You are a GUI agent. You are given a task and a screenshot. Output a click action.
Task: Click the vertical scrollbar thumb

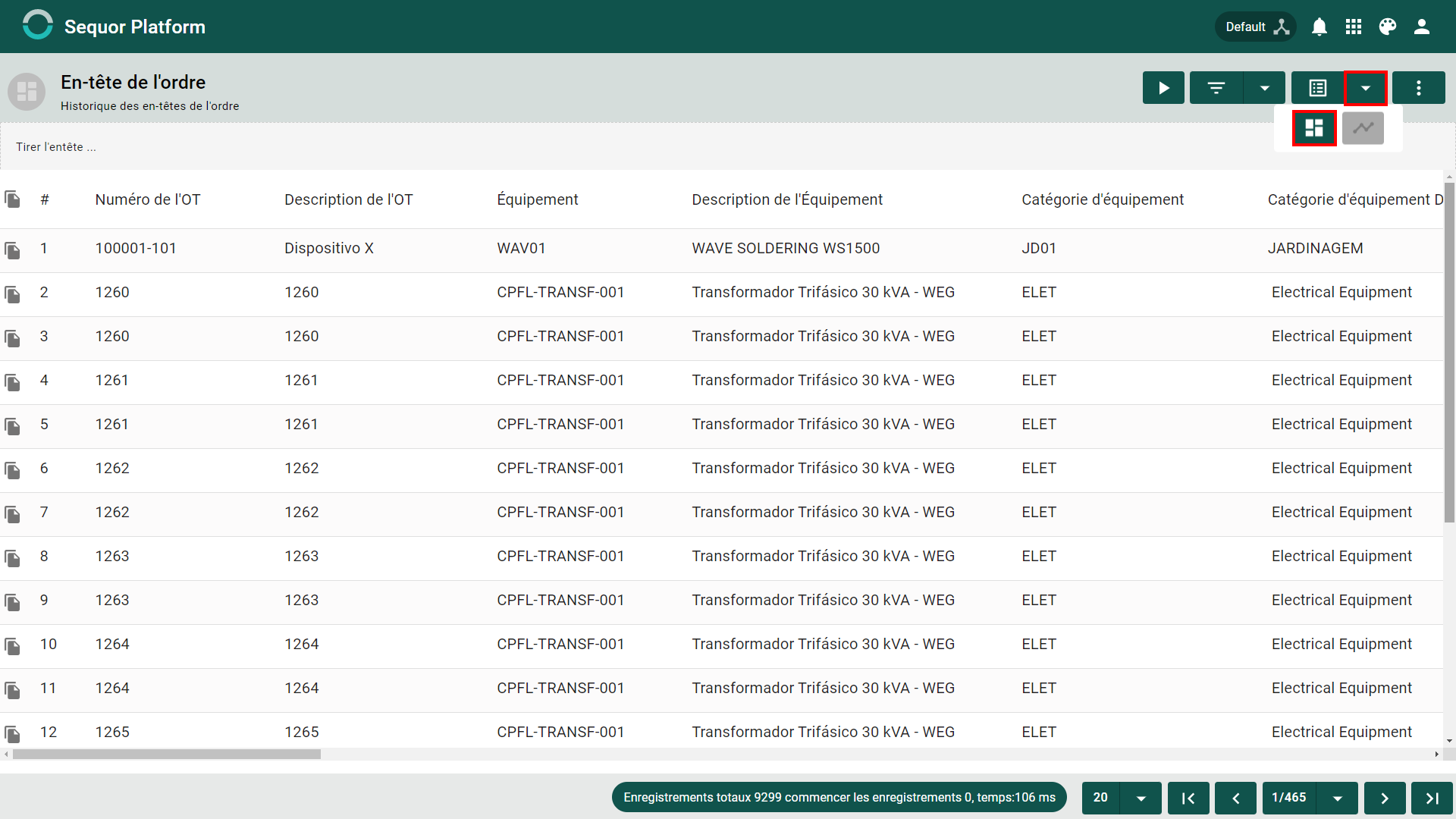click(x=1449, y=353)
